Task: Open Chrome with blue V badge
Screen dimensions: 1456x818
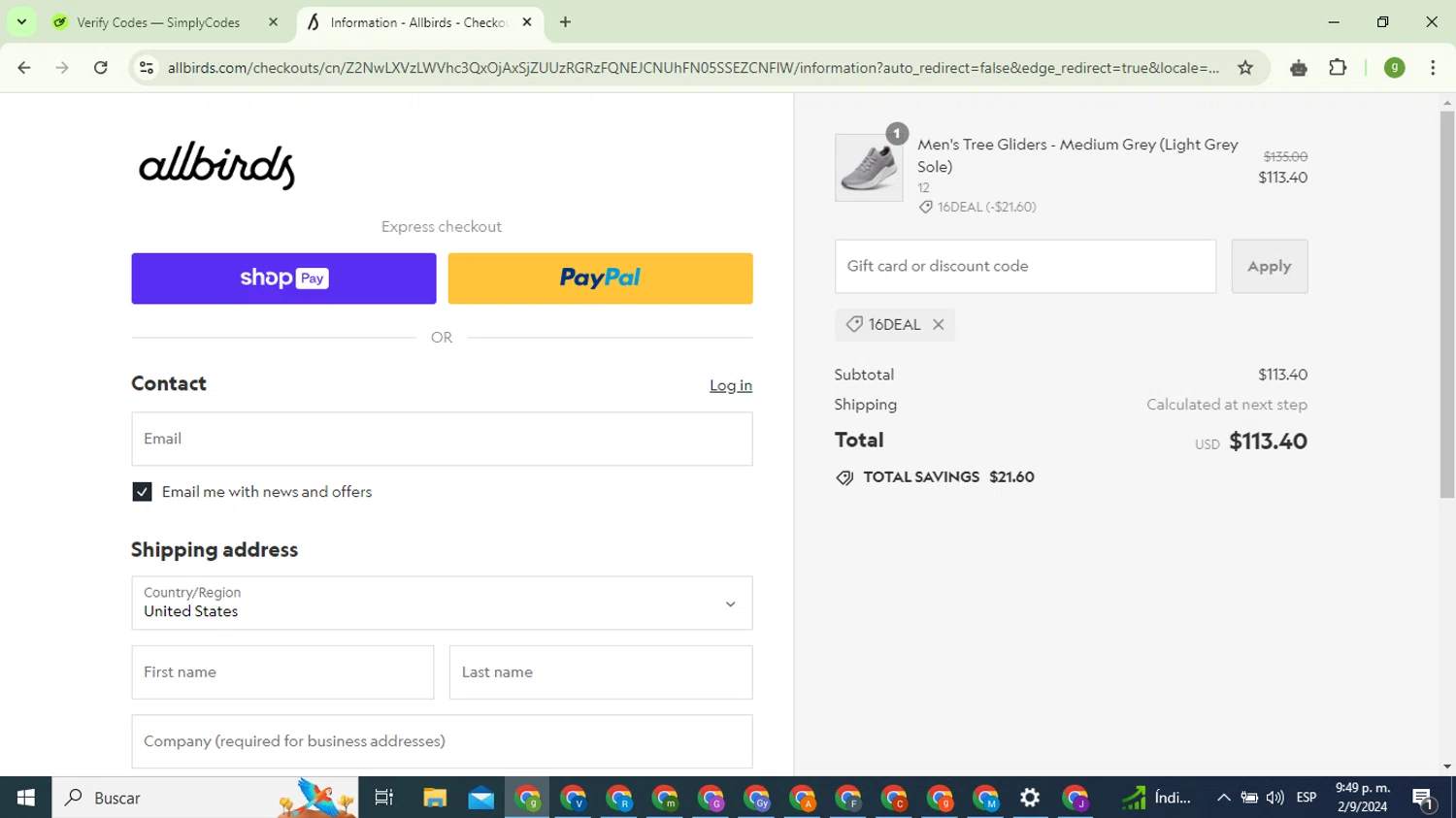Action: (574, 798)
